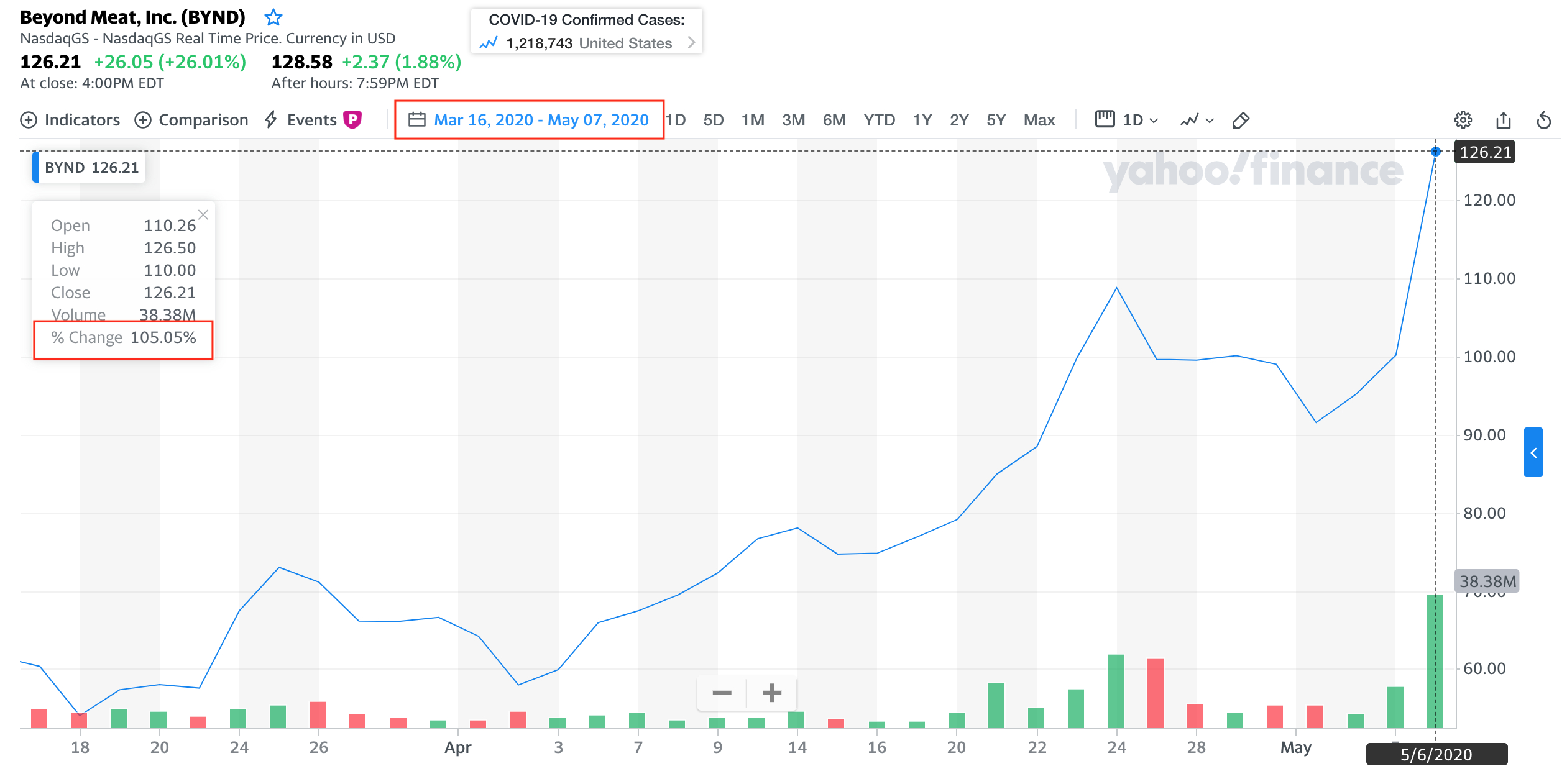Open the date range picker
This screenshot has height=784, width=1567.
(529, 120)
